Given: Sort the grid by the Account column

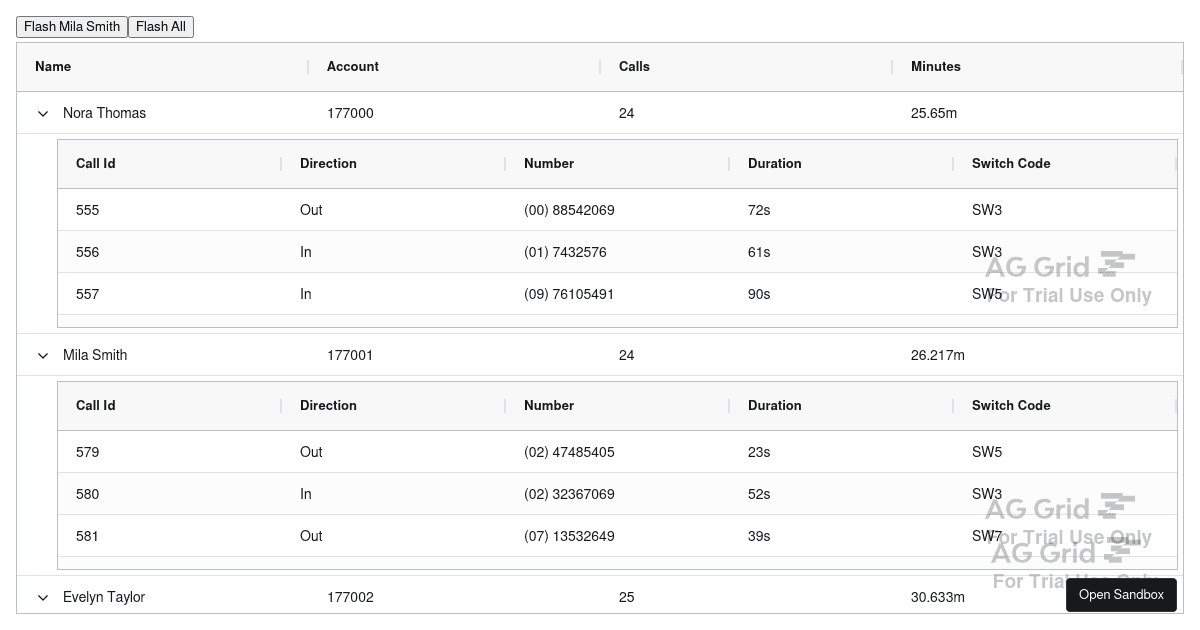Looking at the screenshot, I should pos(352,67).
